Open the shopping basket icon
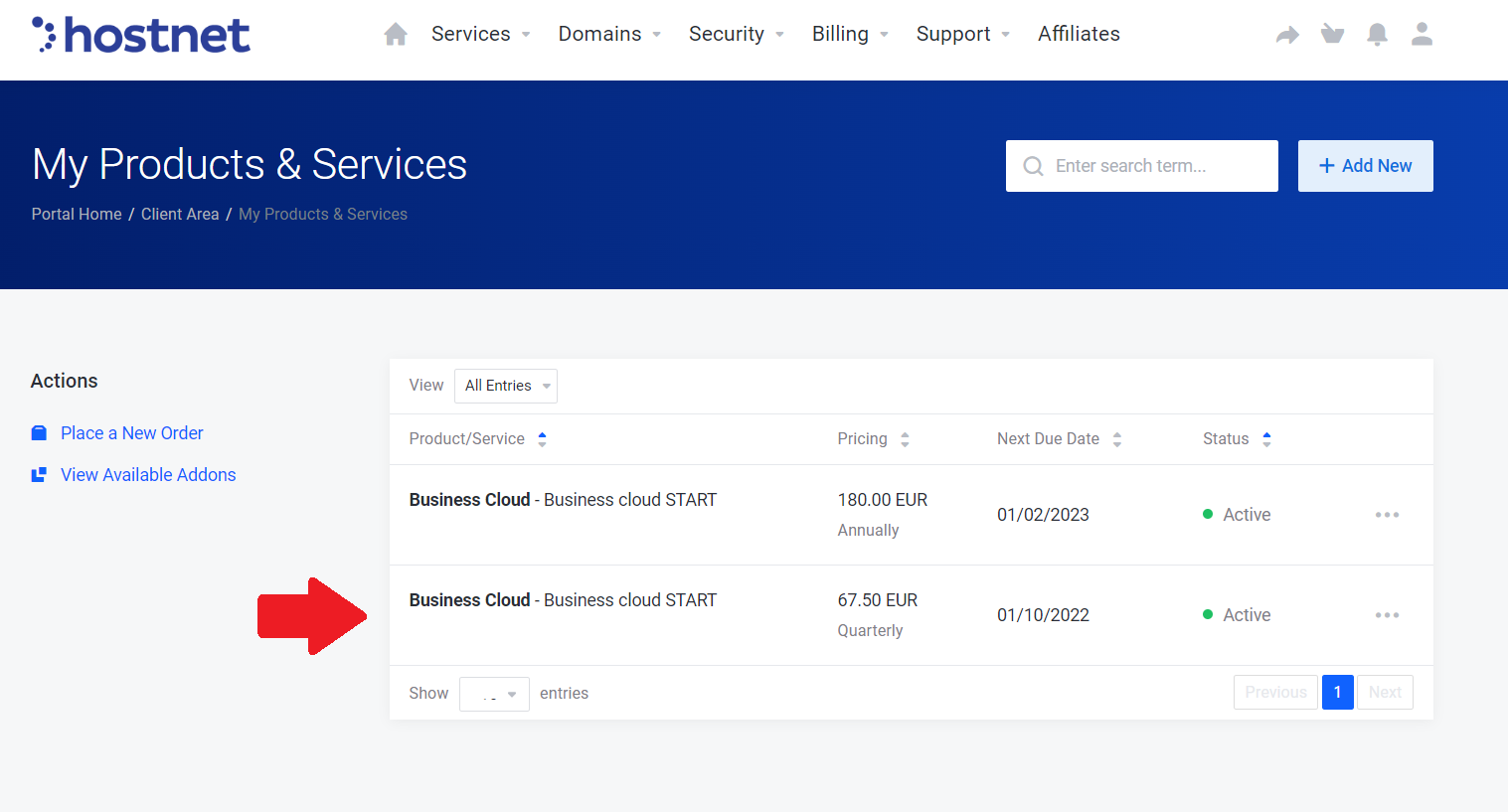This screenshot has height=812, width=1508. [x=1332, y=35]
